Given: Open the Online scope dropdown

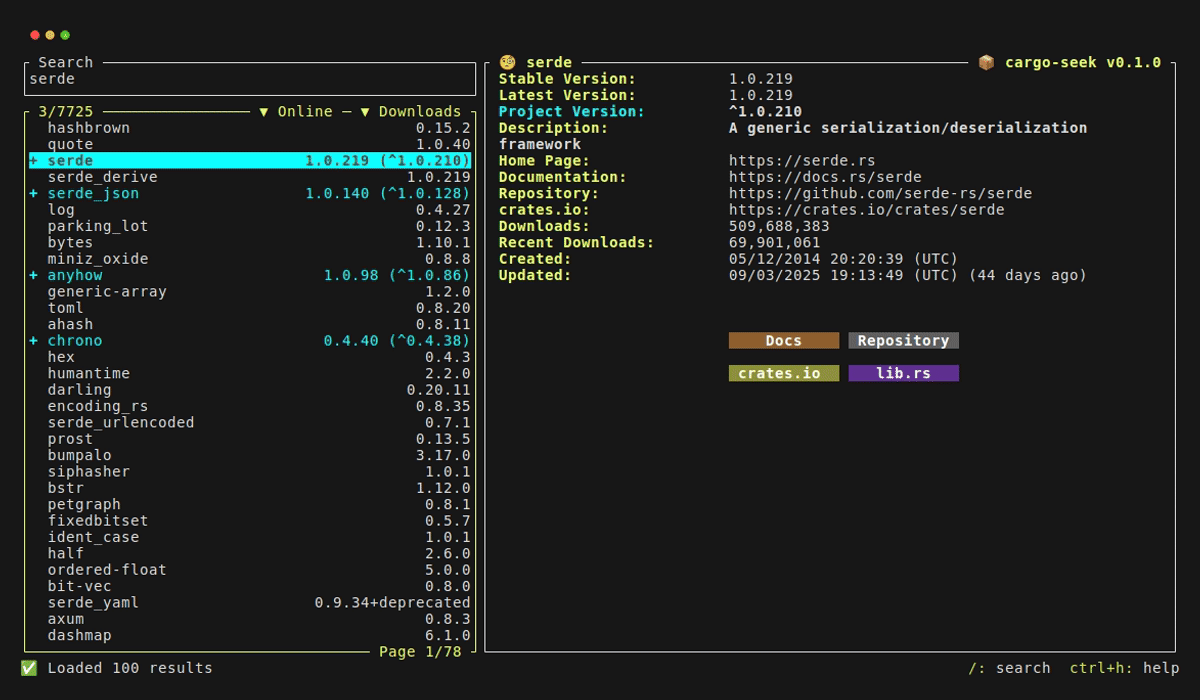Looking at the screenshot, I should 296,111.
